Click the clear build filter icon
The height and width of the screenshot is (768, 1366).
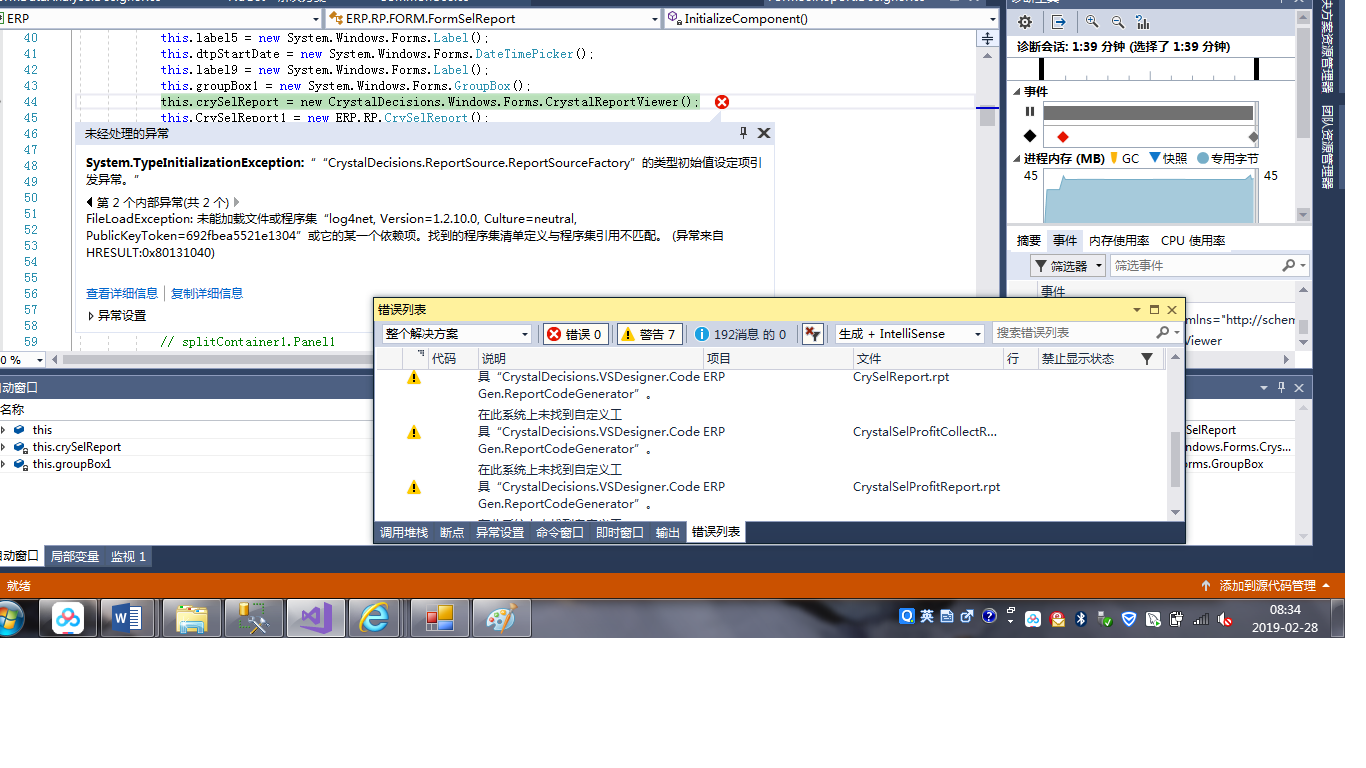[813, 334]
